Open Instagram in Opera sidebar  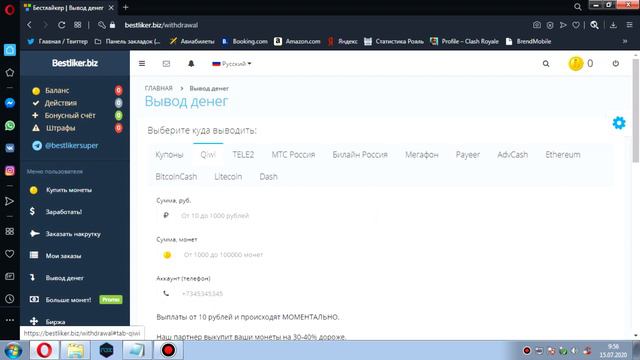(x=10, y=170)
